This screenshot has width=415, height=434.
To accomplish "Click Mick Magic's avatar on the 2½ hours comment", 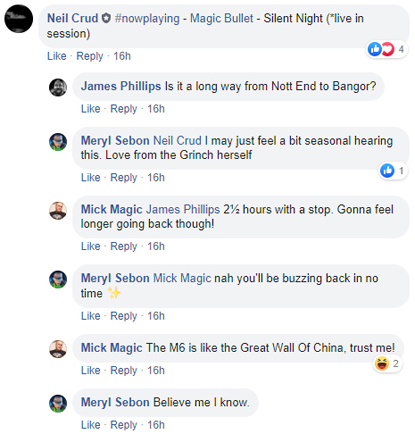I will [58, 211].
